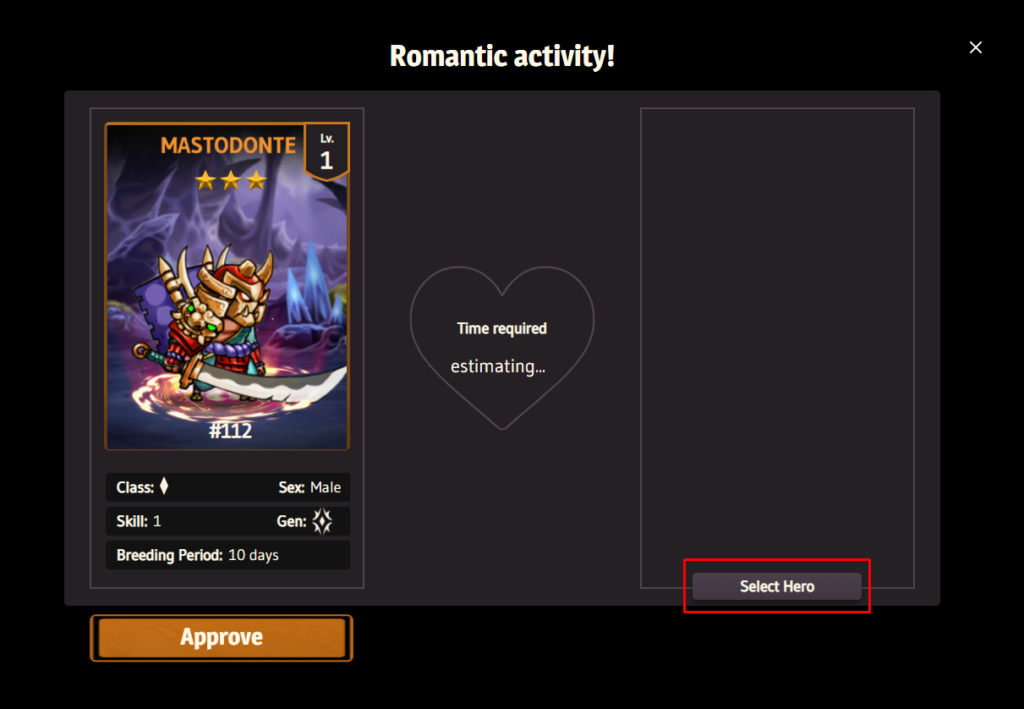The height and width of the screenshot is (709, 1024).
Task: Click the #112 hero number label
Action: pyautogui.click(x=230, y=430)
